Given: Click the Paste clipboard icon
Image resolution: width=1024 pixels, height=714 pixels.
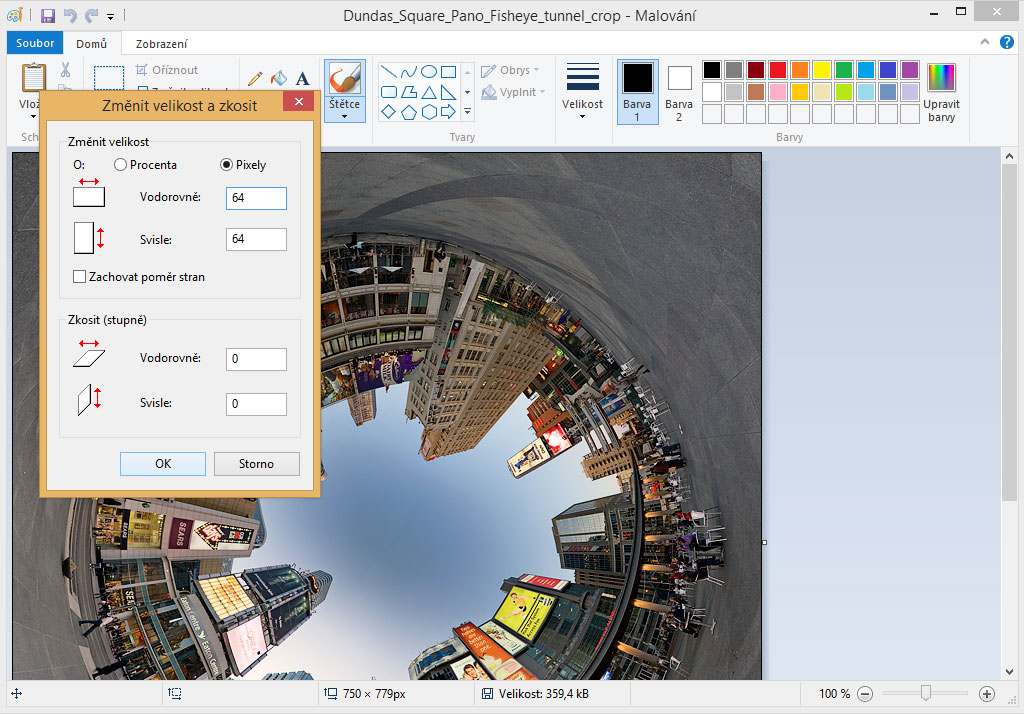Looking at the screenshot, I should click(x=33, y=77).
